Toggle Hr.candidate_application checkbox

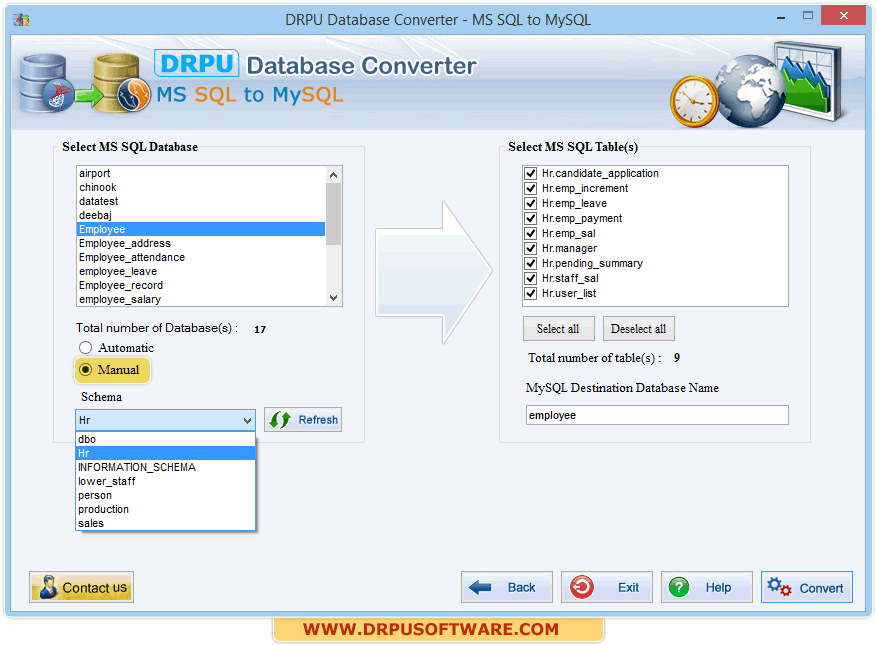point(531,173)
